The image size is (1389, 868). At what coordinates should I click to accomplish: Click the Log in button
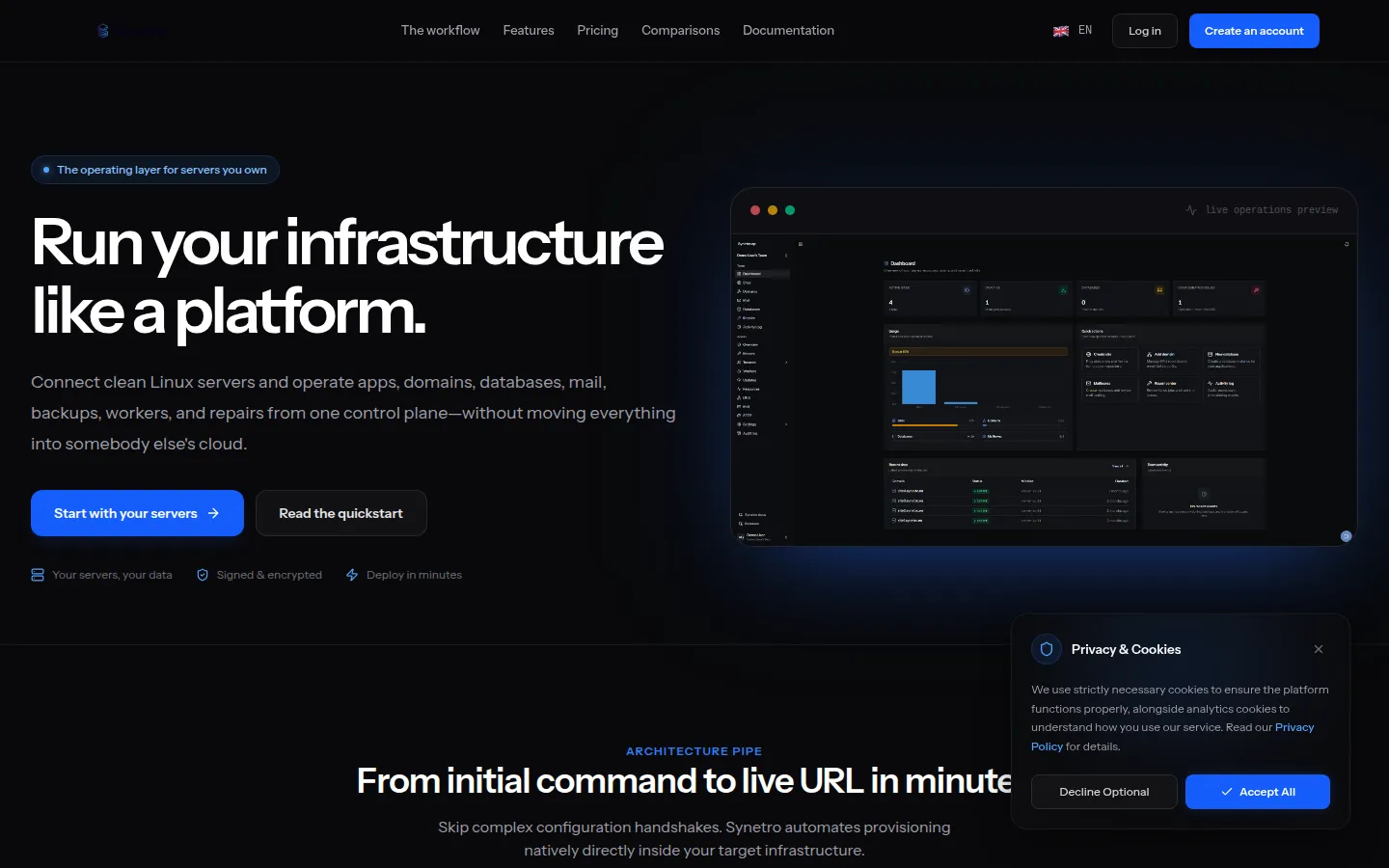[x=1145, y=31]
